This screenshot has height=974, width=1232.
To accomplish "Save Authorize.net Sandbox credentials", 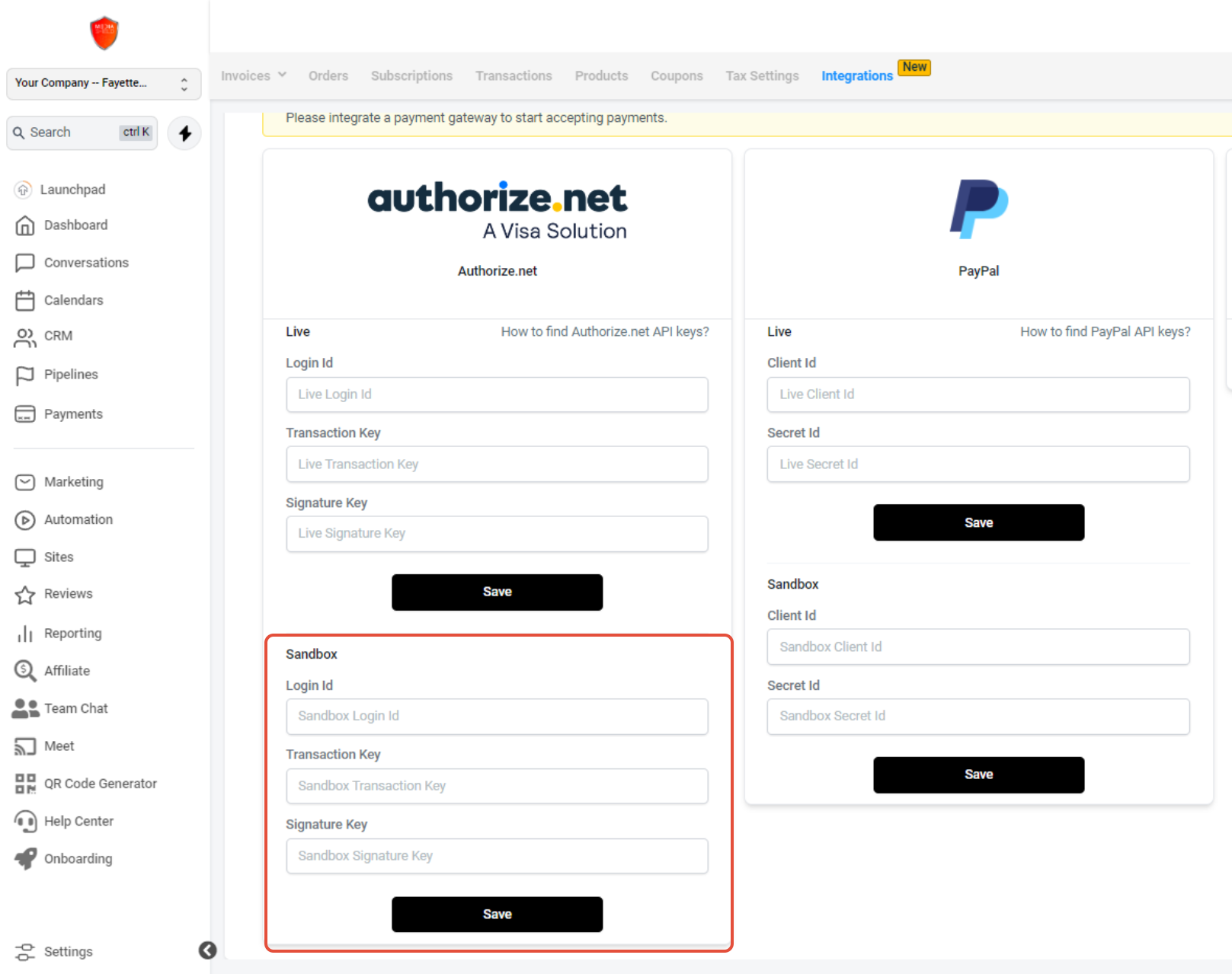I will (498, 915).
